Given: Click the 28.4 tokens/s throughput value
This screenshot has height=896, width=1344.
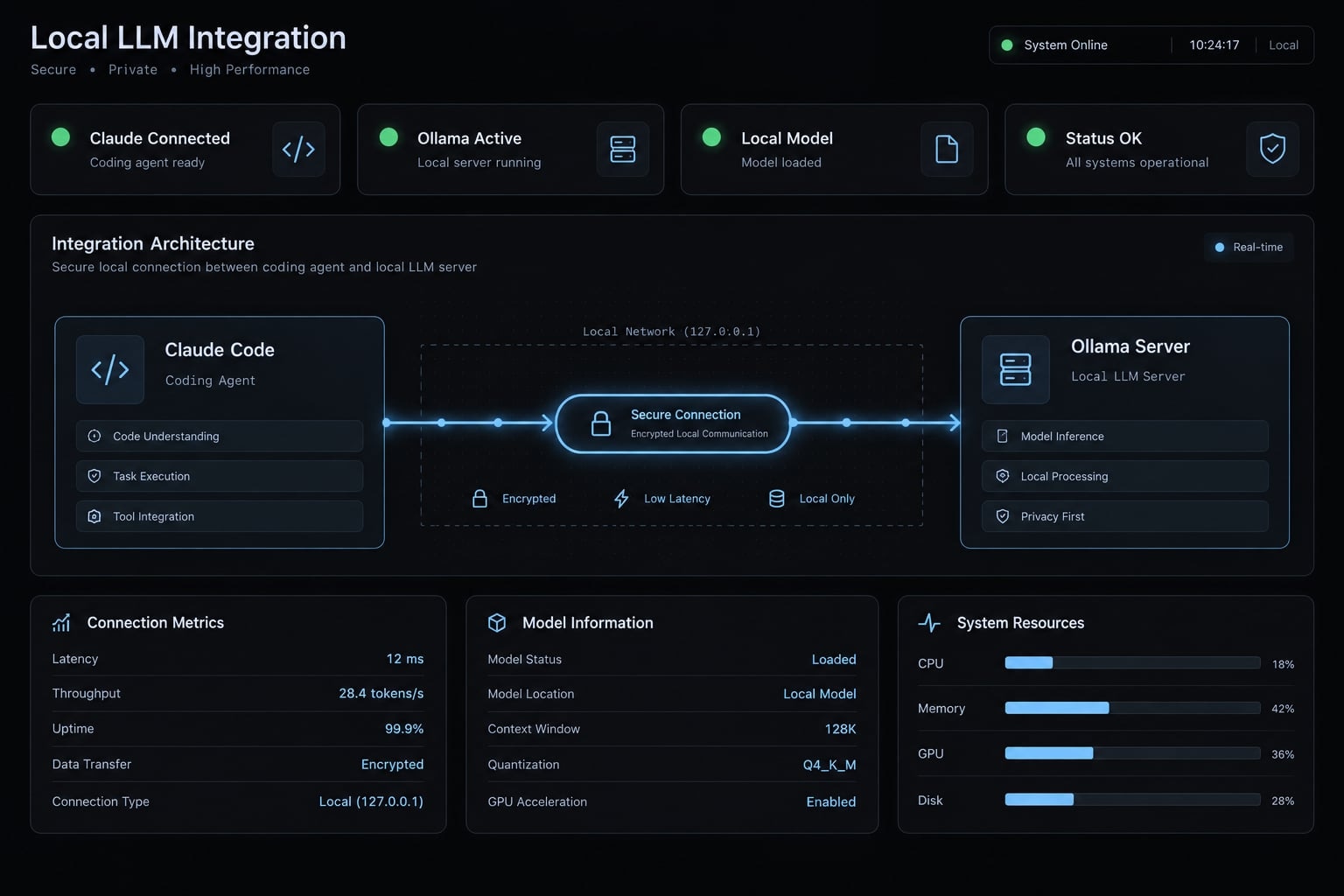Looking at the screenshot, I should 381,693.
